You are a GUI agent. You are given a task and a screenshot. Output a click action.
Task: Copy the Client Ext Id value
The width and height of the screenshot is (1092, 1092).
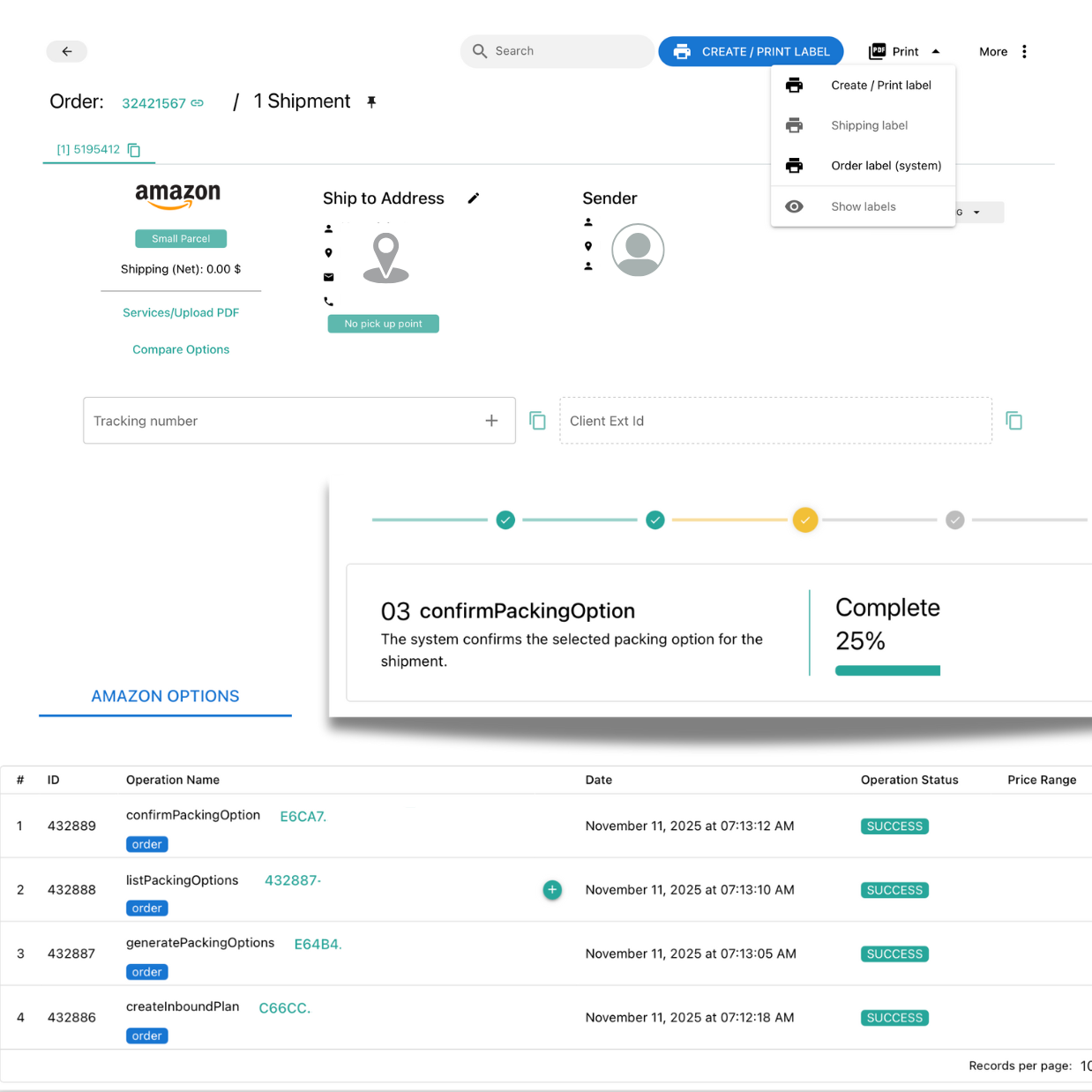(x=1013, y=421)
